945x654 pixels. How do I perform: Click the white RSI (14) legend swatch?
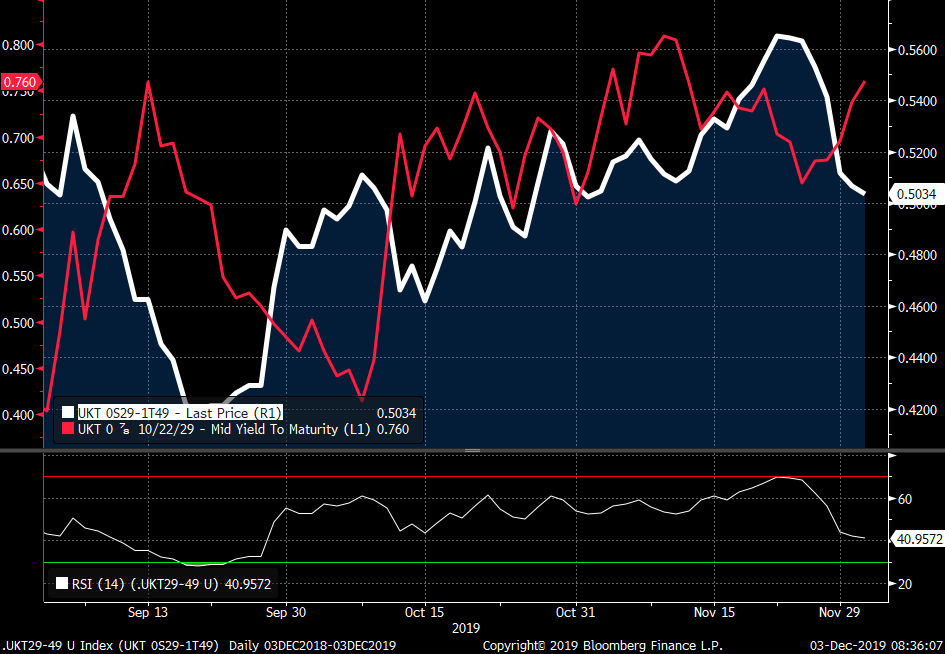click(x=63, y=584)
